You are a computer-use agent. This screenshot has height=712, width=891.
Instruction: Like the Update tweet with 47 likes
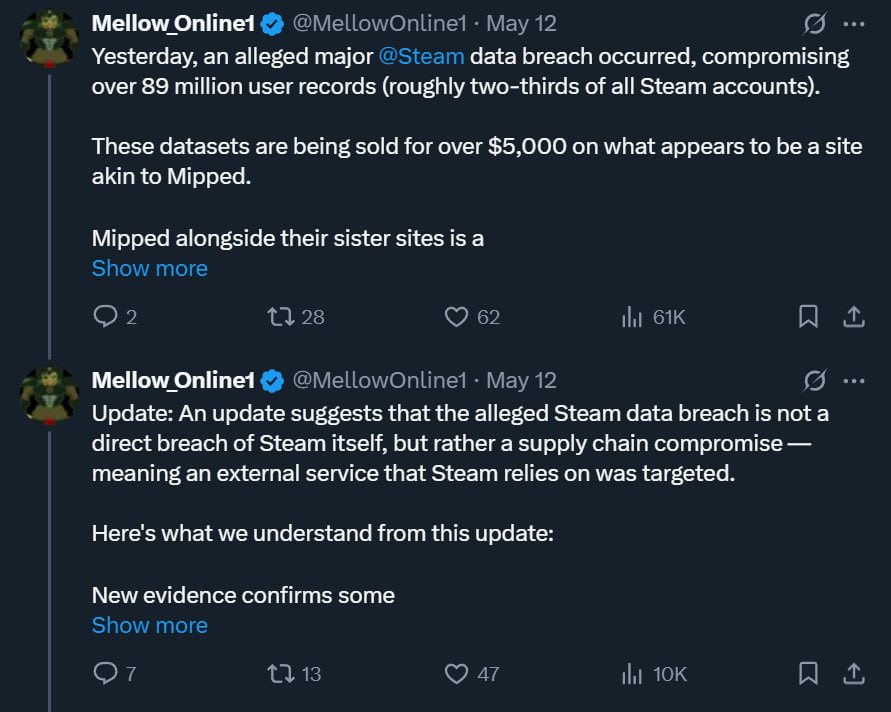click(x=457, y=674)
